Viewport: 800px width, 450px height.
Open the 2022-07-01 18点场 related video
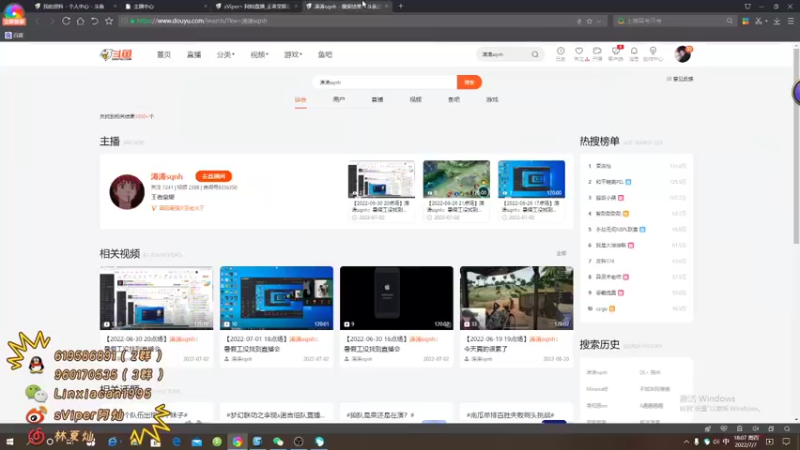point(276,297)
